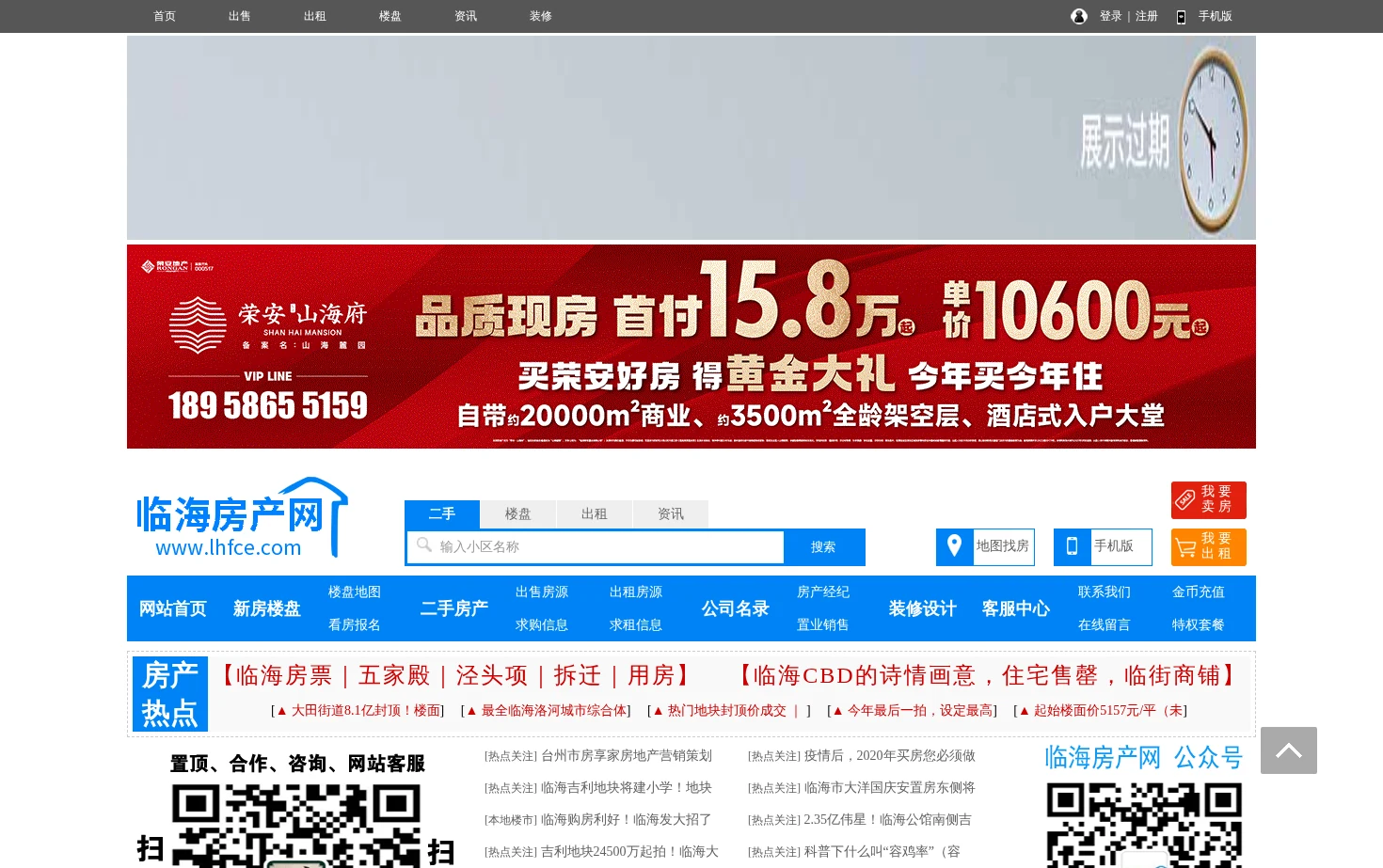
Task: Click the map pin icon for 地图找房
Action: [x=954, y=546]
